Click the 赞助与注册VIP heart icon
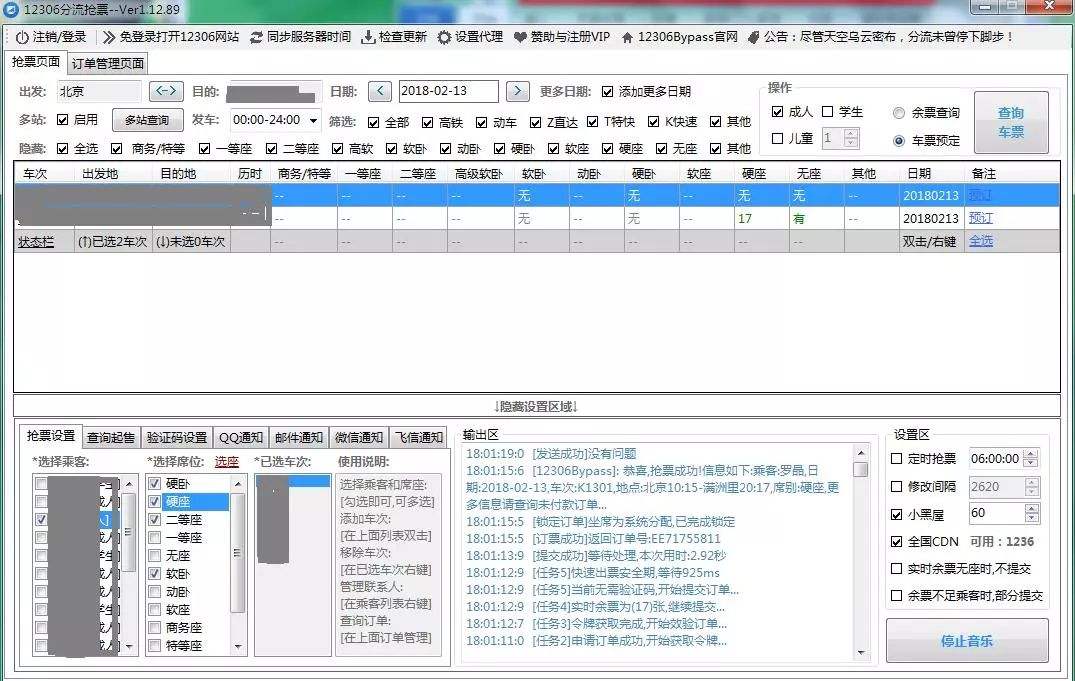This screenshot has width=1075, height=681. click(x=520, y=37)
